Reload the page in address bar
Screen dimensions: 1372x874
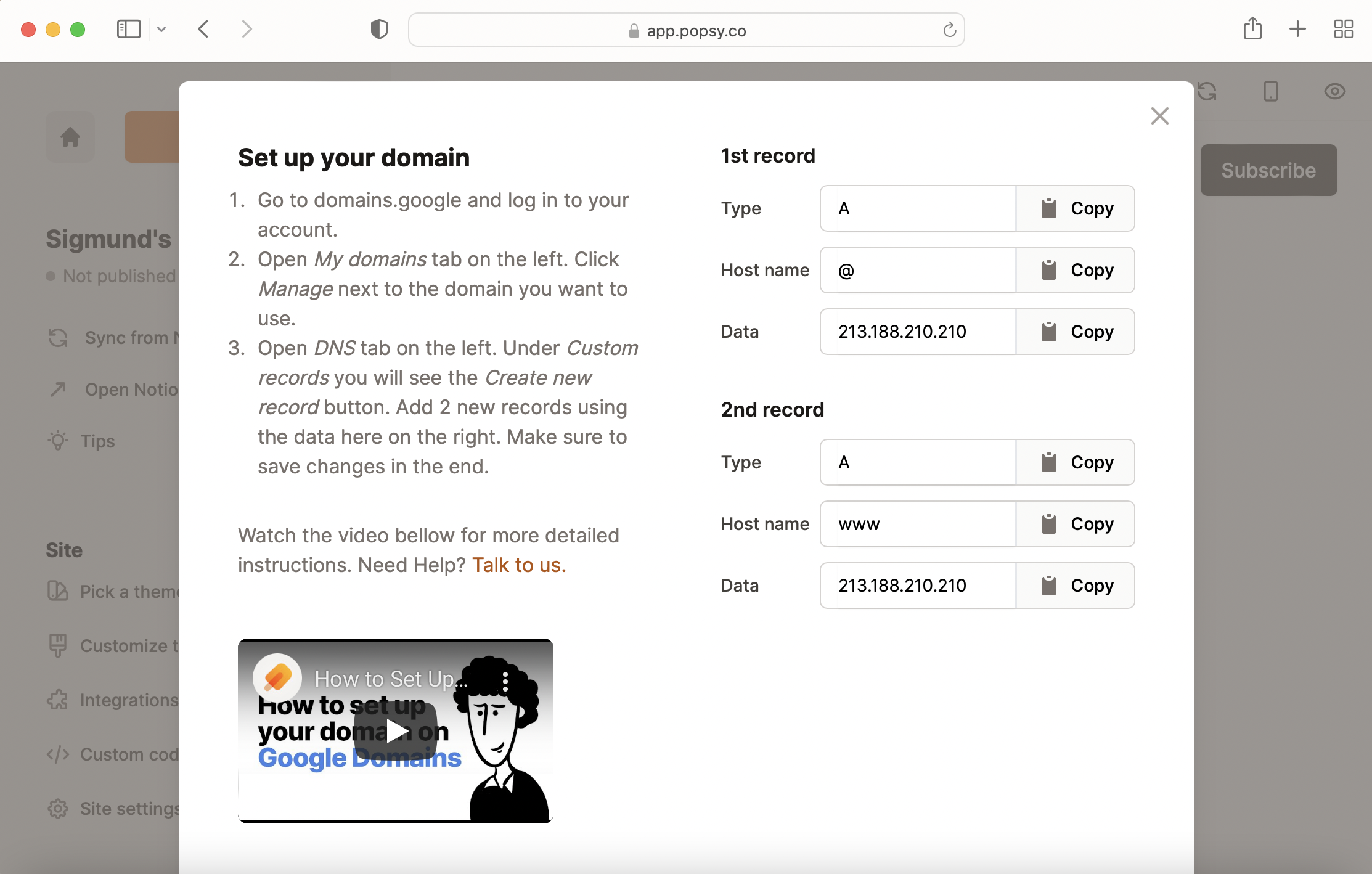[x=949, y=30]
